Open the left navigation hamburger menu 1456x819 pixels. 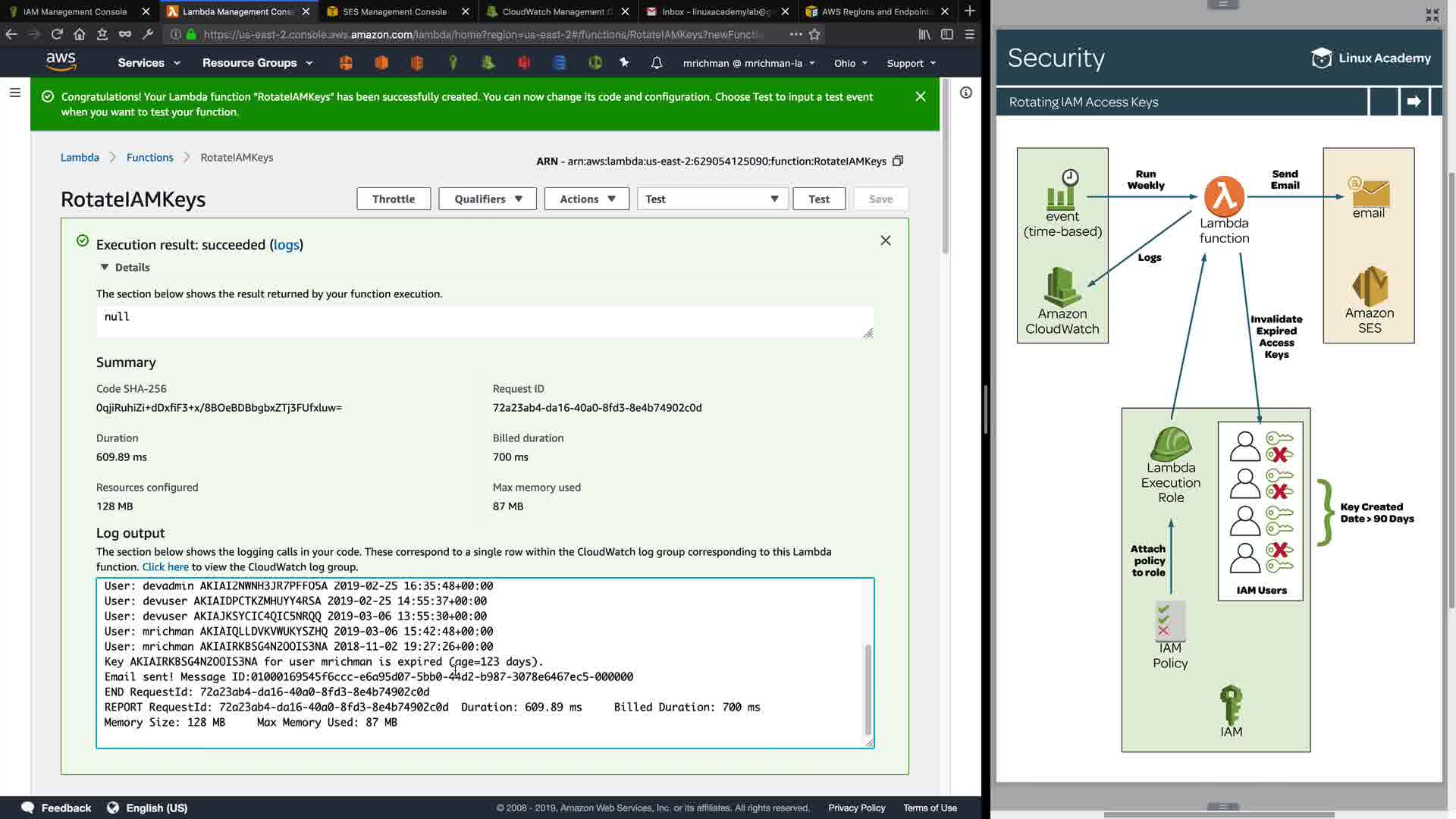tap(14, 93)
